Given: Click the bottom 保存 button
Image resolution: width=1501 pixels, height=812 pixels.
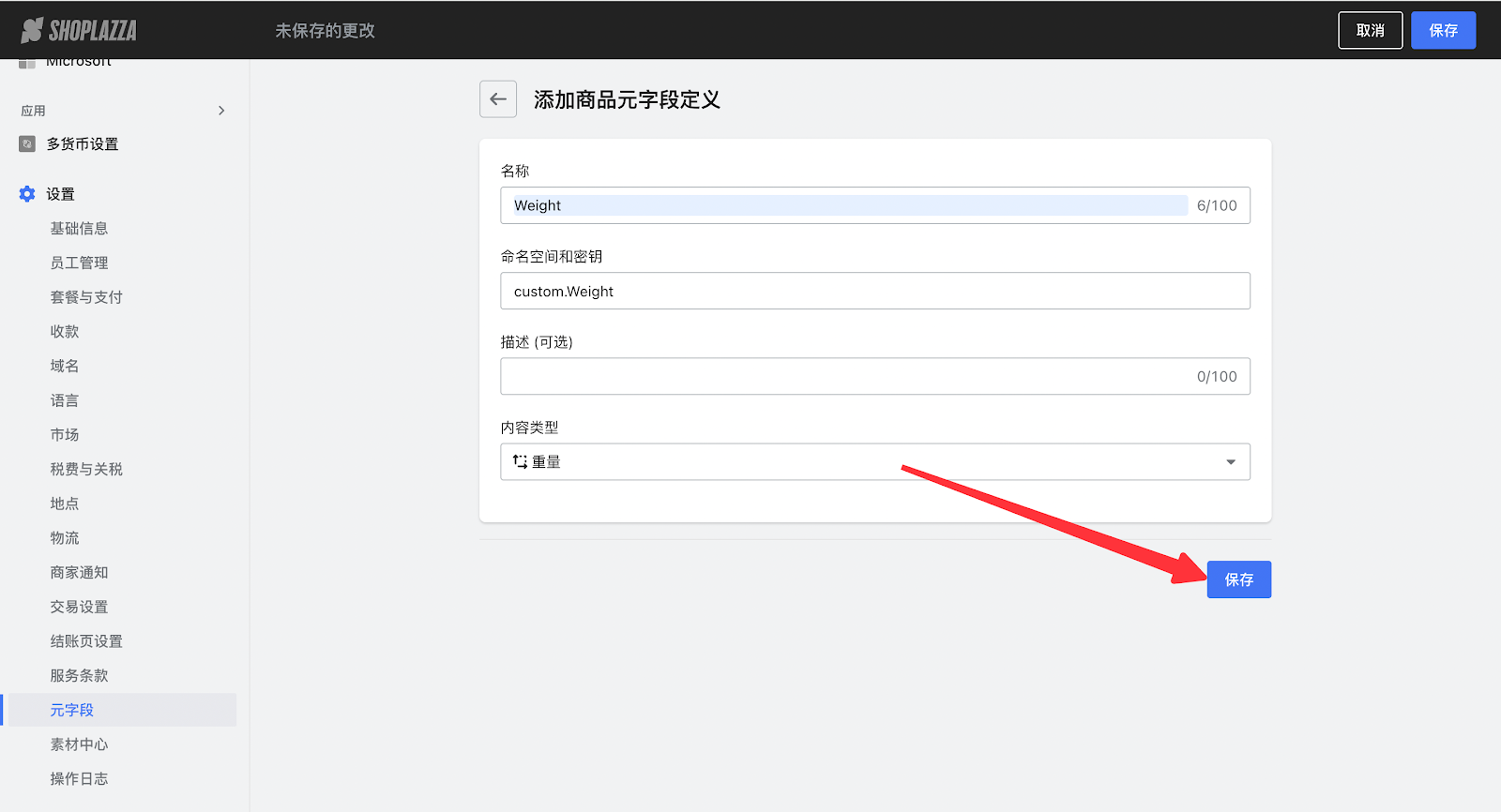Looking at the screenshot, I should pyautogui.click(x=1238, y=579).
